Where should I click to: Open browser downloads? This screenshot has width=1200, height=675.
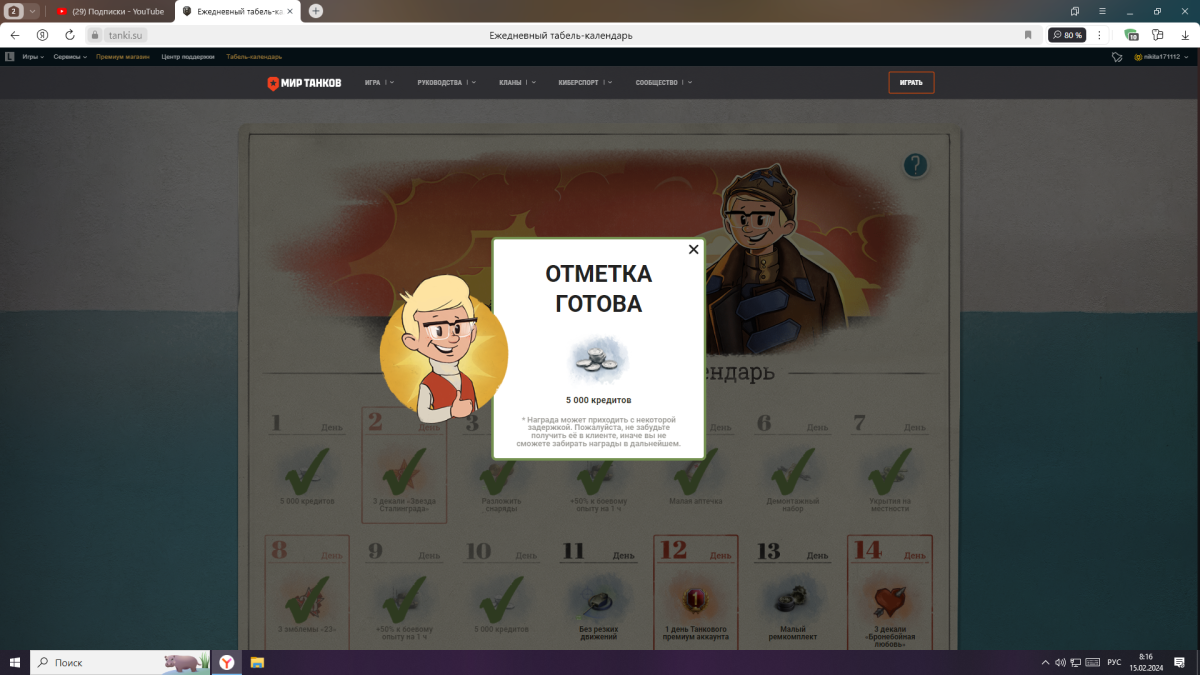[1183, 35]
